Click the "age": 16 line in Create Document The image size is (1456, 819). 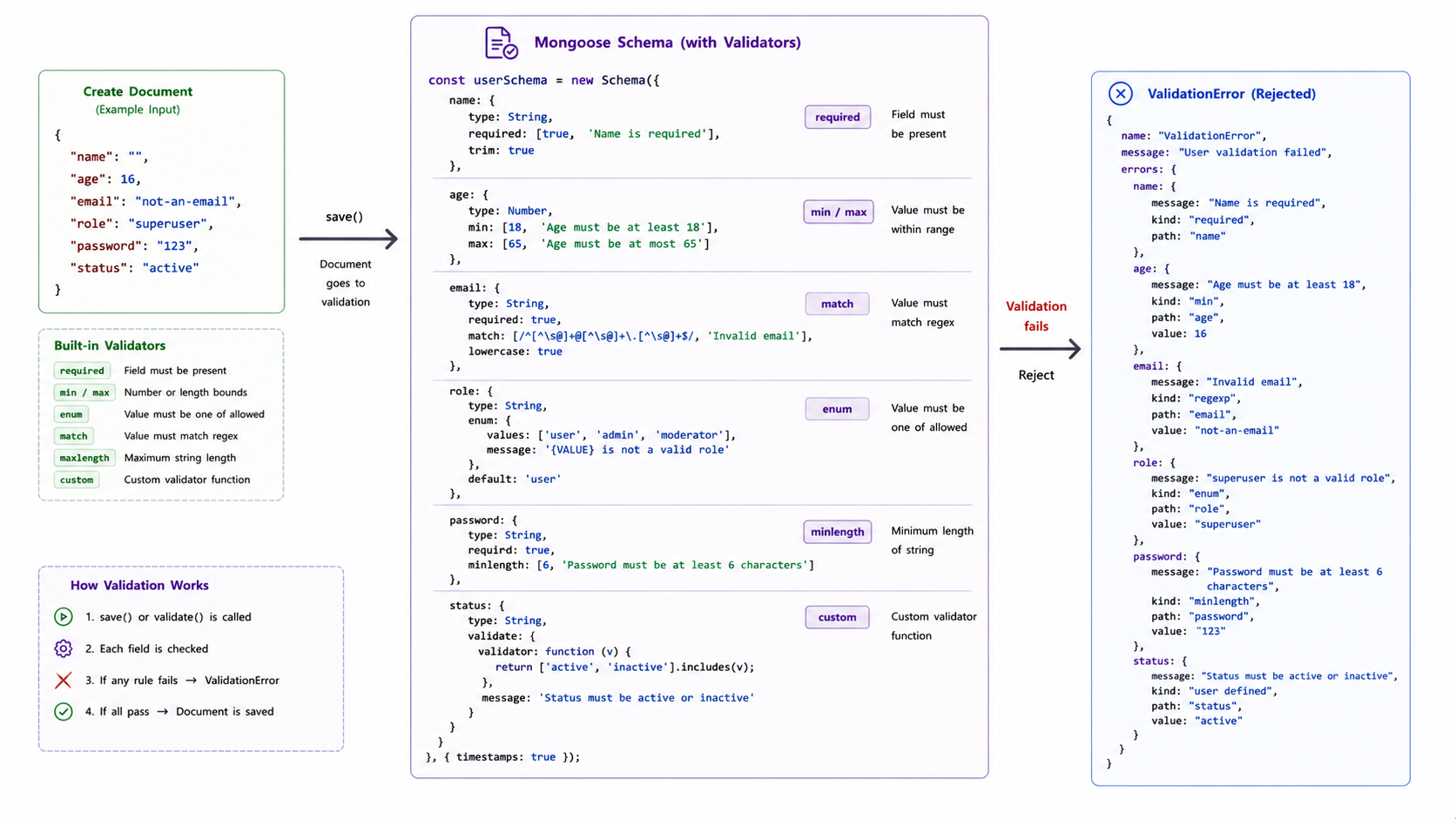point(105,179)
